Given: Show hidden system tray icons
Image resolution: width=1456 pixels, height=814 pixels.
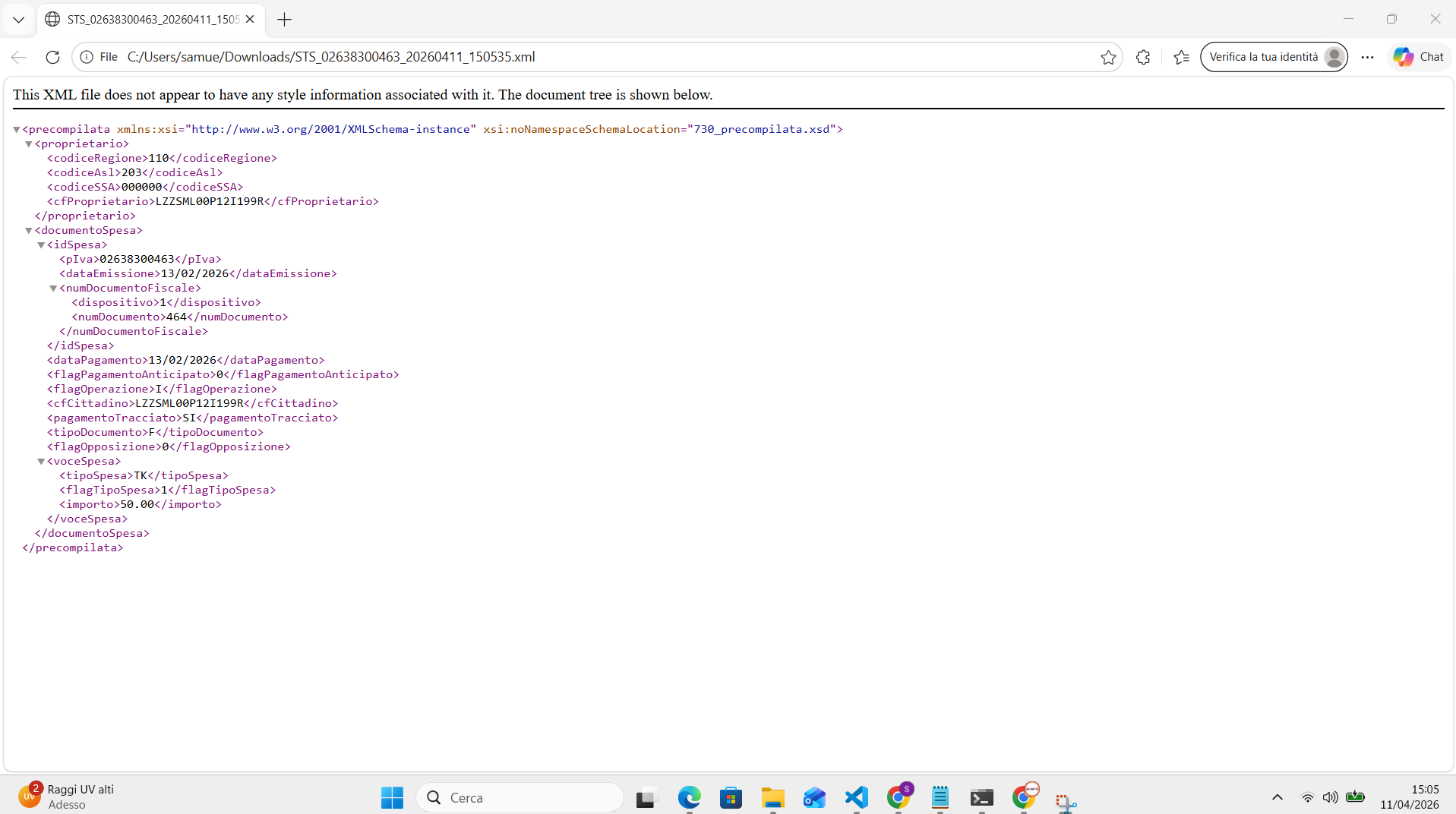Looking at the screenshot, I should (1278, 797).
